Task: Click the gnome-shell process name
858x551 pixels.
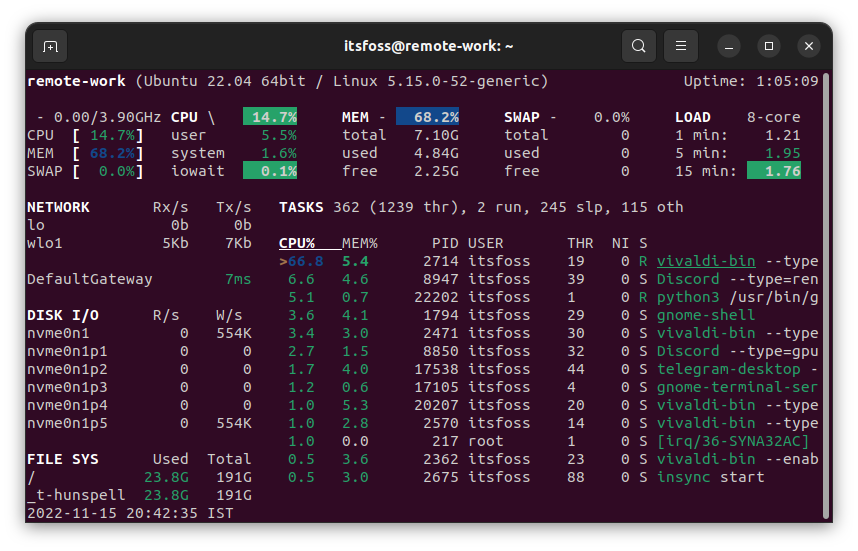Action: point(706,315)
